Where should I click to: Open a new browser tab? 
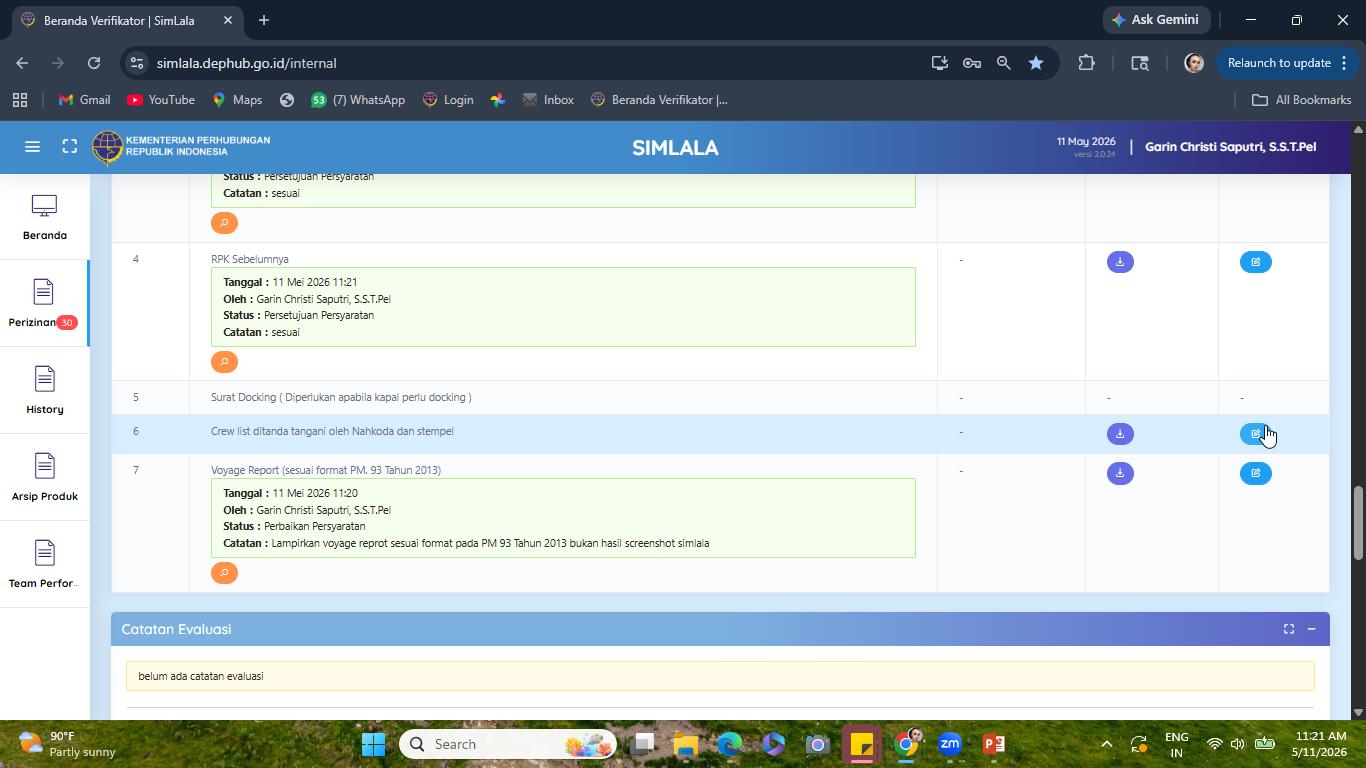(x=264, y=20)
